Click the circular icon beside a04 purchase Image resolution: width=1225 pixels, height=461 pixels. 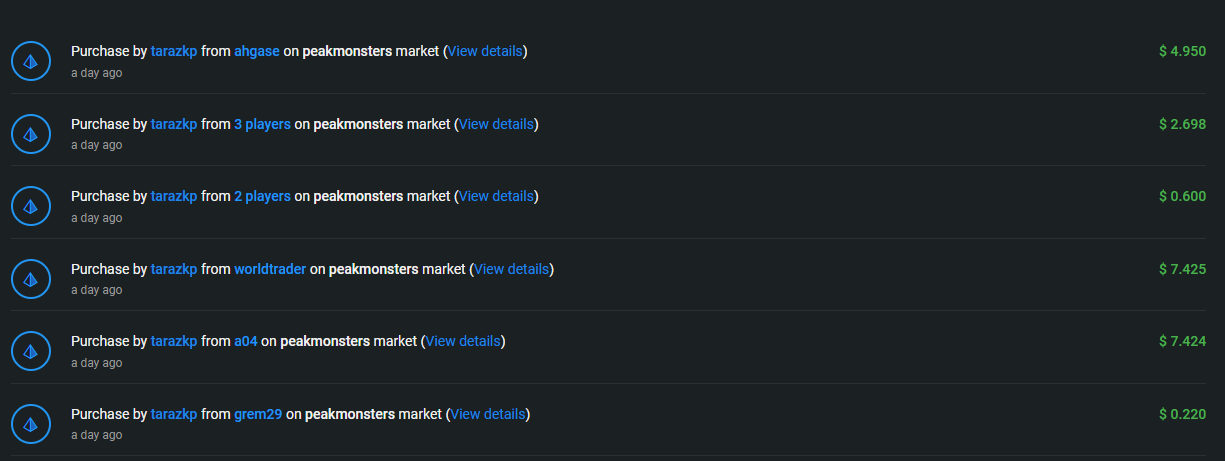point(31,351)
